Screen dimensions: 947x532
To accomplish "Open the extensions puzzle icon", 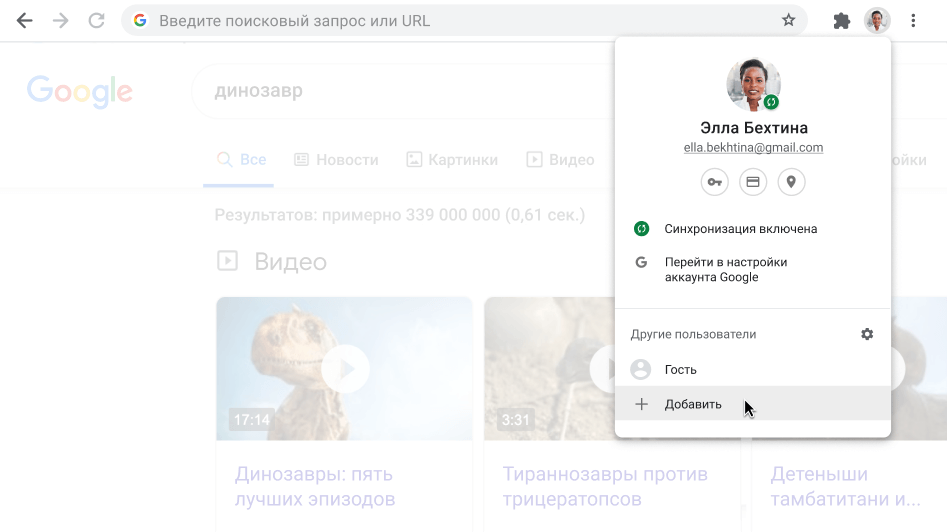I will [842, 20].
